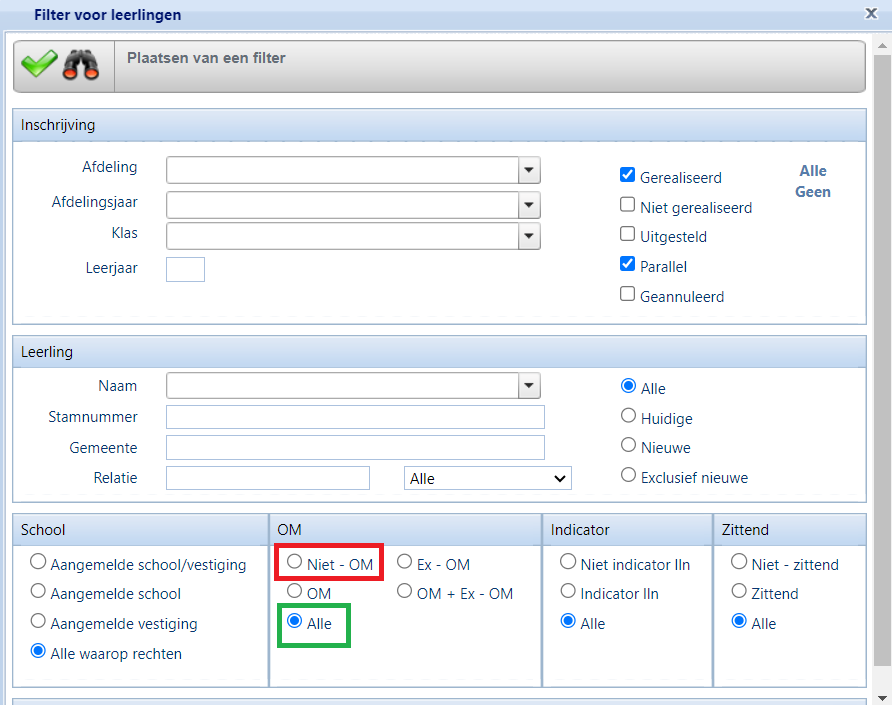Screen dimensions: 892x705
Task: Choose the Huidige leerling radio option
Action: 629,417
